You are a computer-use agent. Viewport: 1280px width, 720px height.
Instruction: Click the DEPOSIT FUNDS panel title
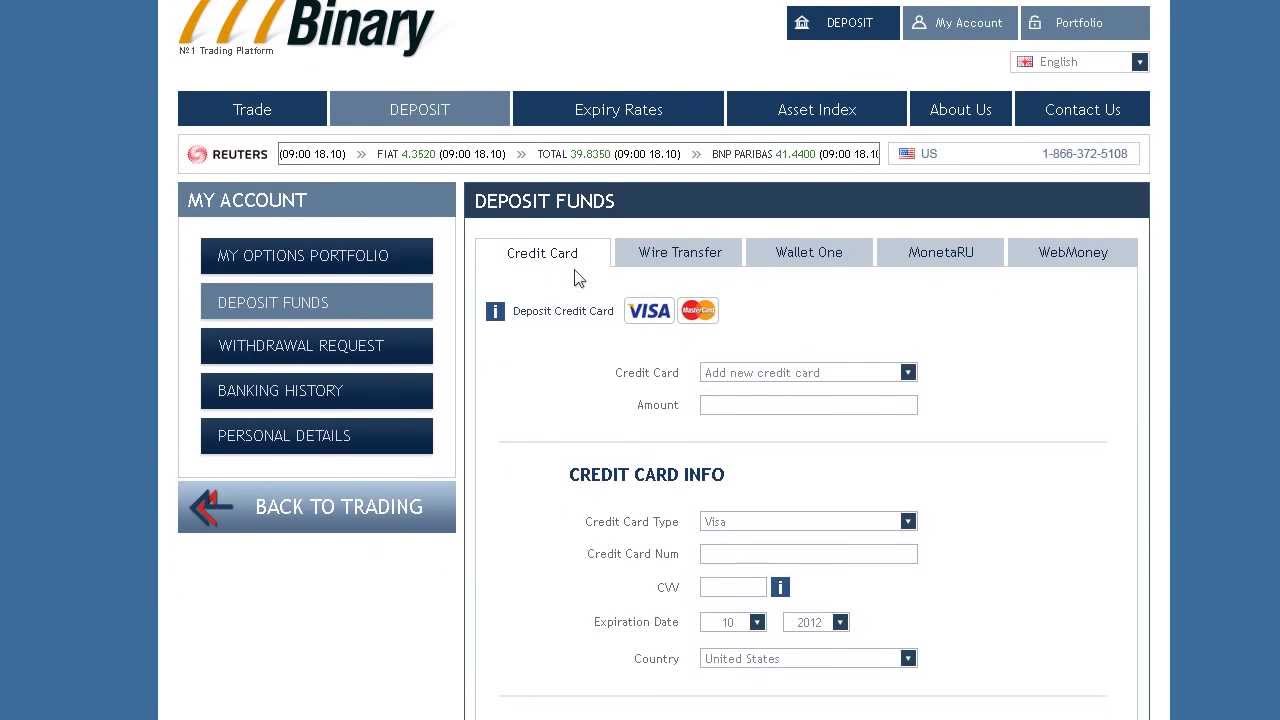pyautogui.click(x=544, y=201)
